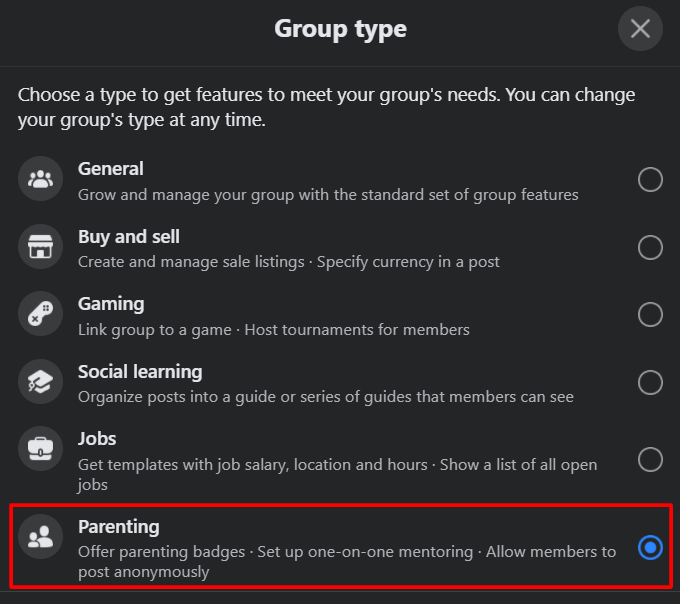Click the Buy and sell storefront icon
680x604 pixels.
(41, 248)
